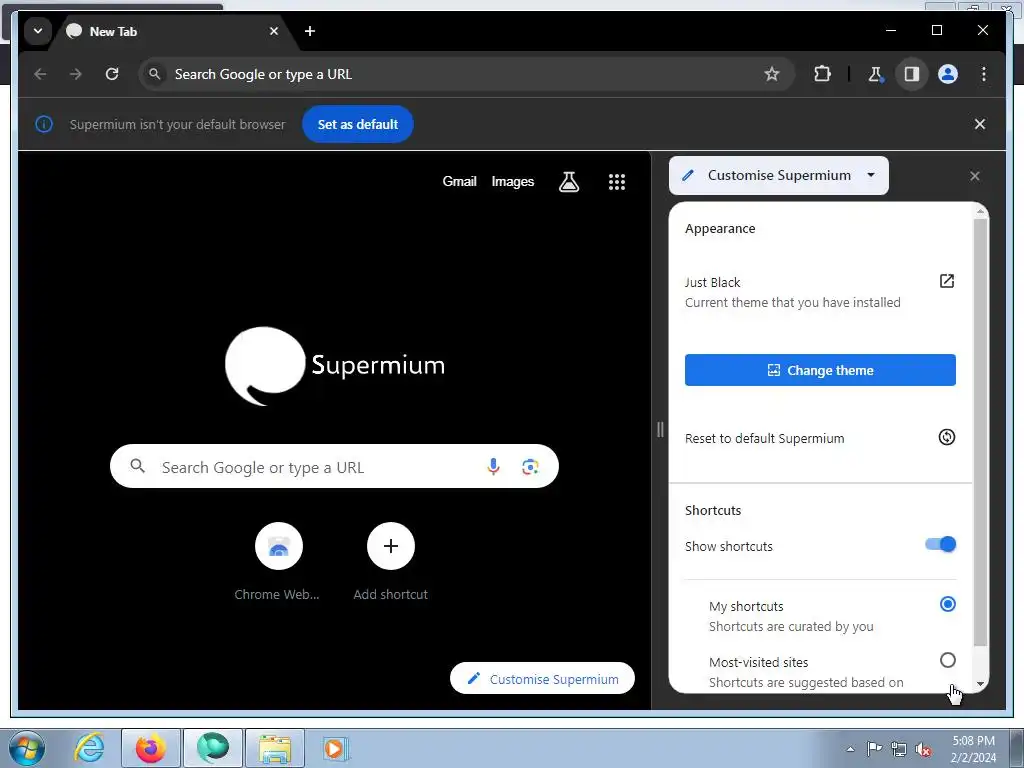1024x768 pixels.
Task: Open the Windows Start menu
Action: (25, 748)
